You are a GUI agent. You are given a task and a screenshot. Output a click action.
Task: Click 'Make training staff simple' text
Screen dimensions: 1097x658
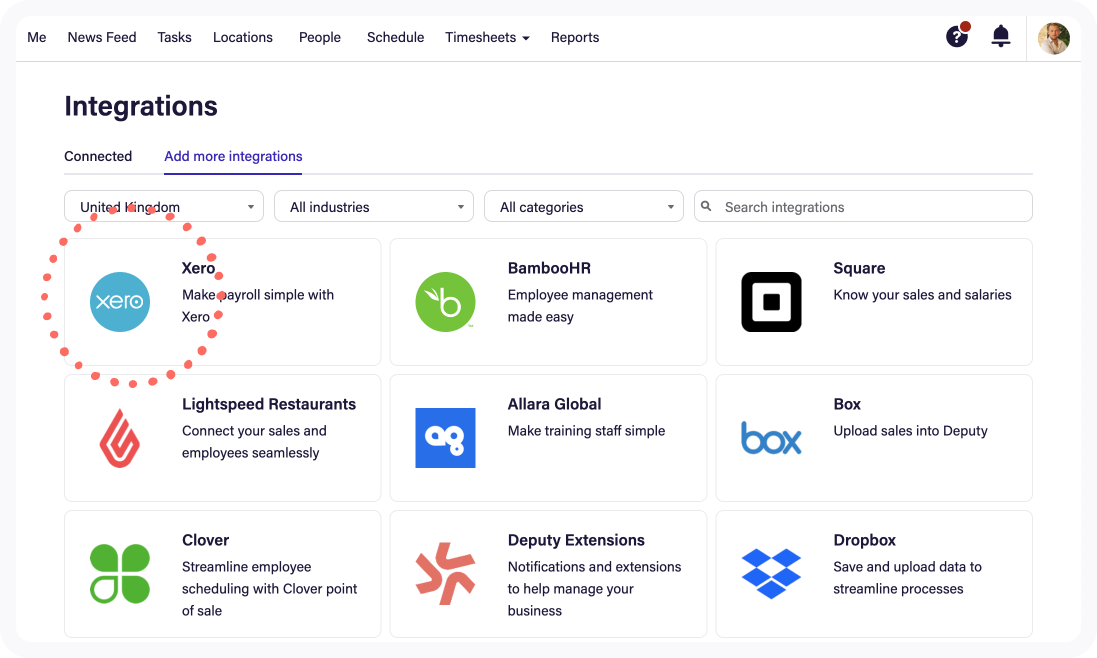(586, 431)
